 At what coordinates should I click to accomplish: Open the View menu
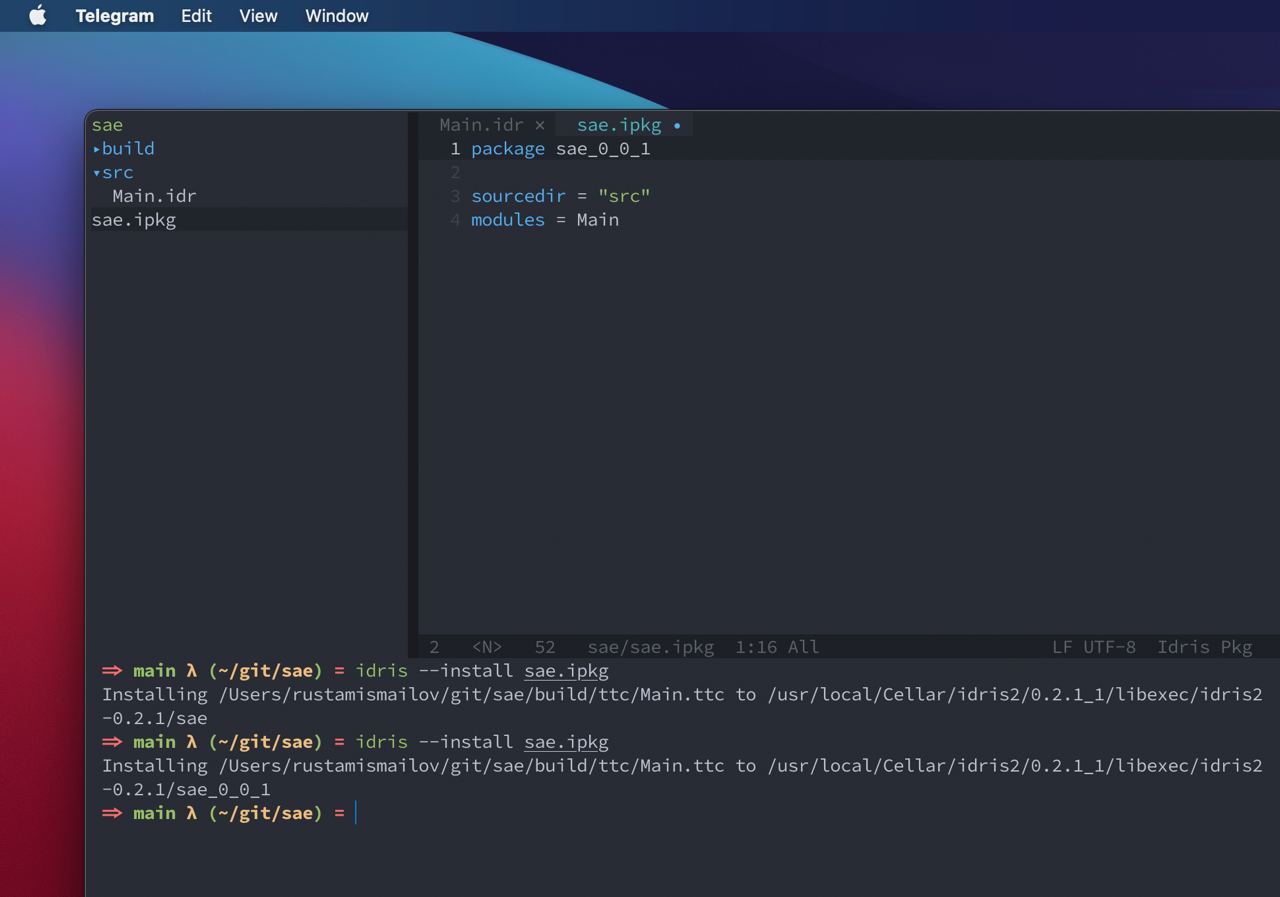pyautogui.click(x=258, y=16)
